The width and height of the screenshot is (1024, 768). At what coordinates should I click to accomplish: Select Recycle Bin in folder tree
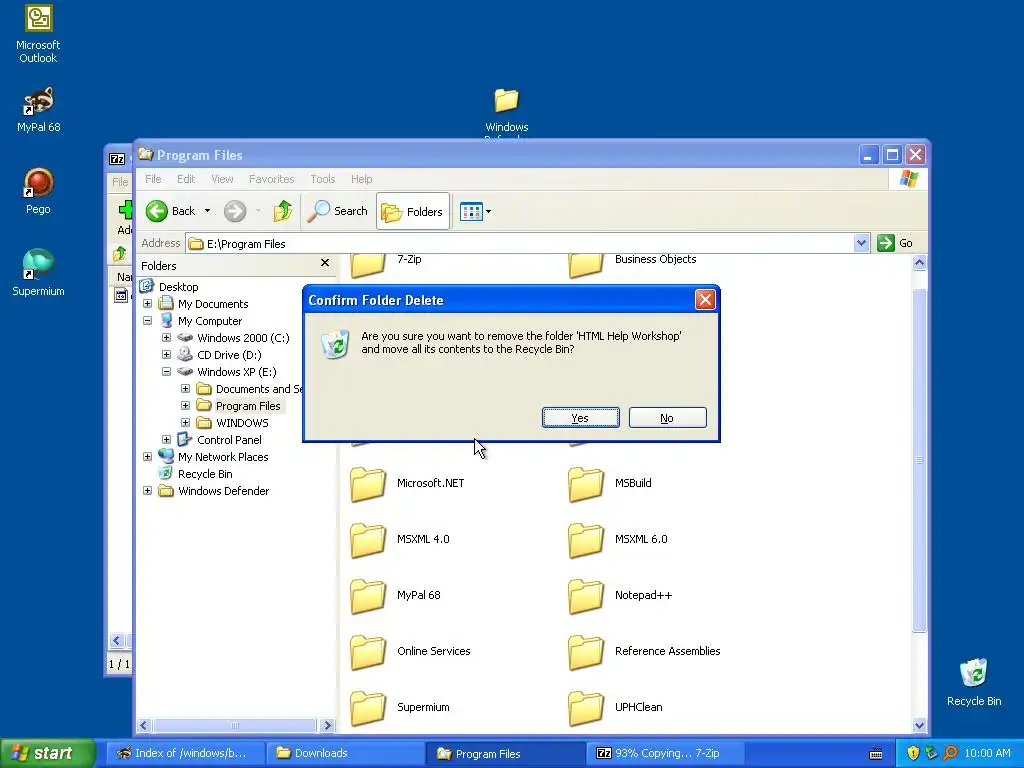pyautogui.click(x=205, y=474)
